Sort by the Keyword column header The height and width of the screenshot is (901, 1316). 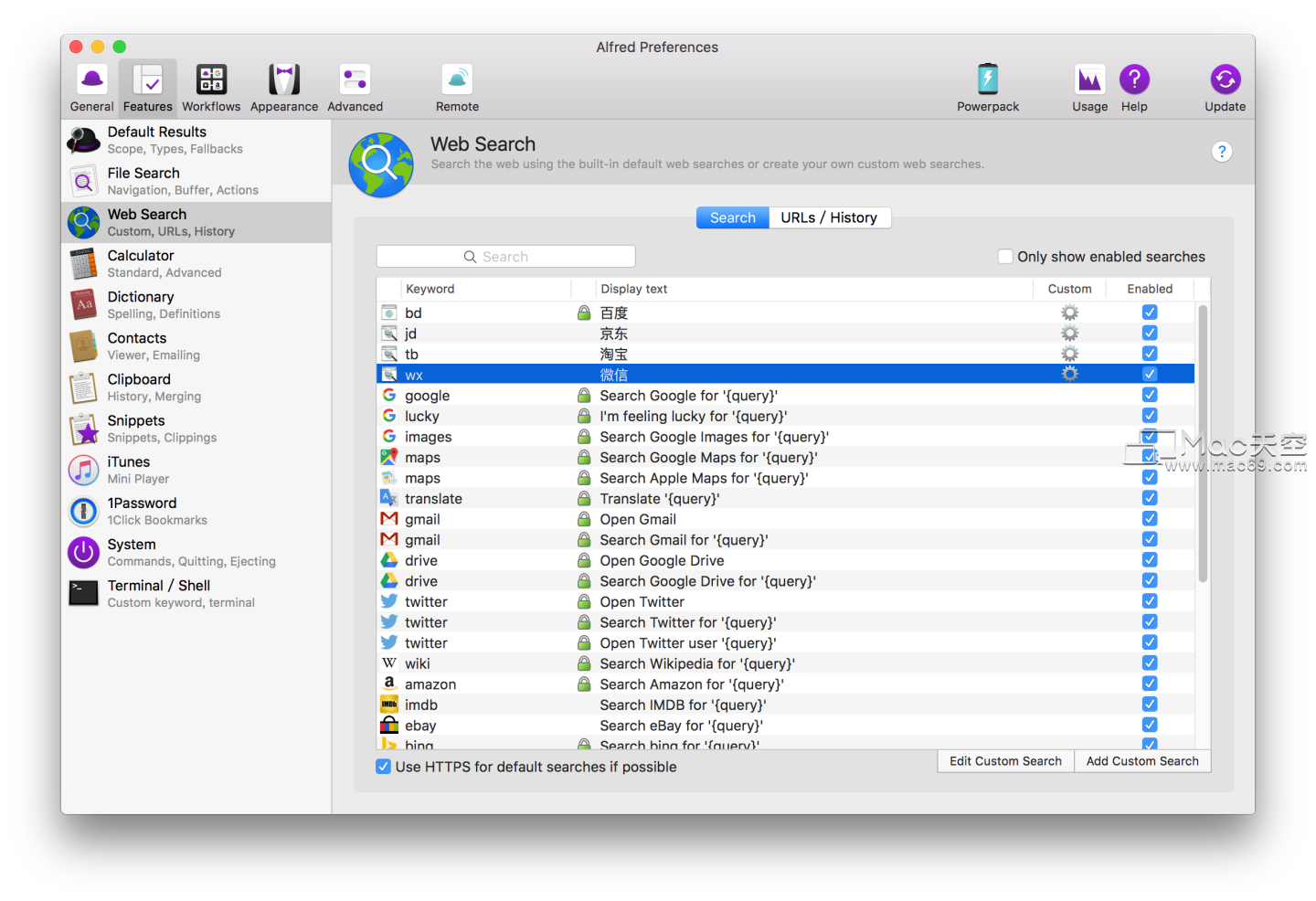(487, 289)
